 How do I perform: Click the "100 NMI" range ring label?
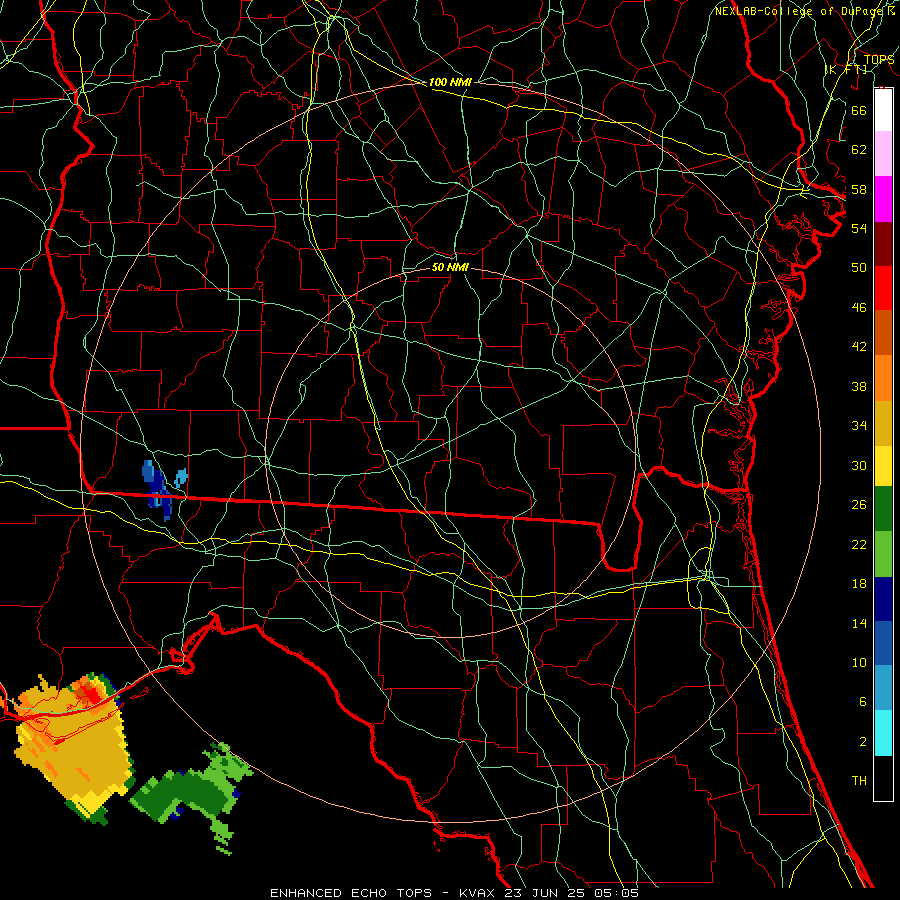pos(450,82)
